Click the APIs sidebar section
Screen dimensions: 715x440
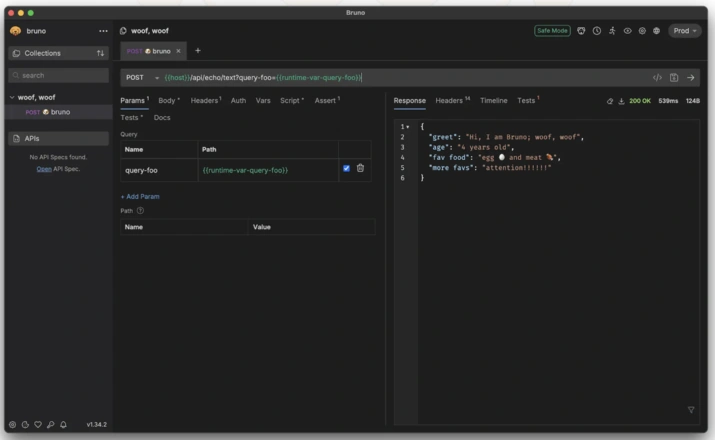click(58, 139)
